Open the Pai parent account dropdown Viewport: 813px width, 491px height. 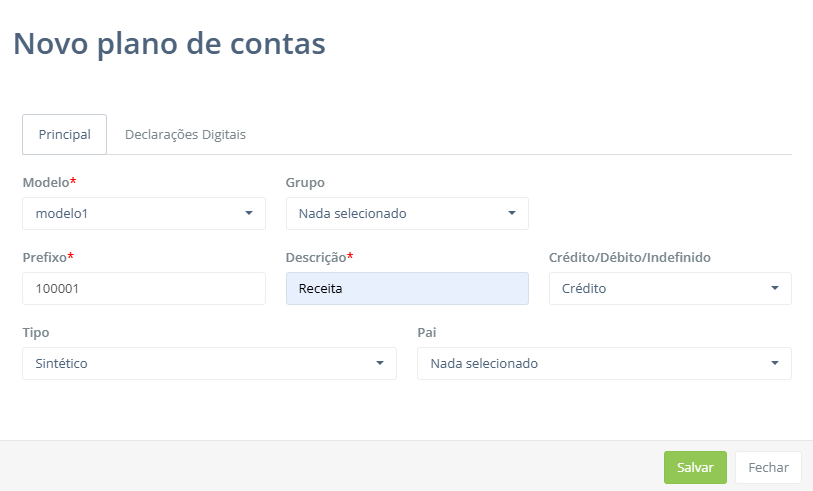(603, 364)
